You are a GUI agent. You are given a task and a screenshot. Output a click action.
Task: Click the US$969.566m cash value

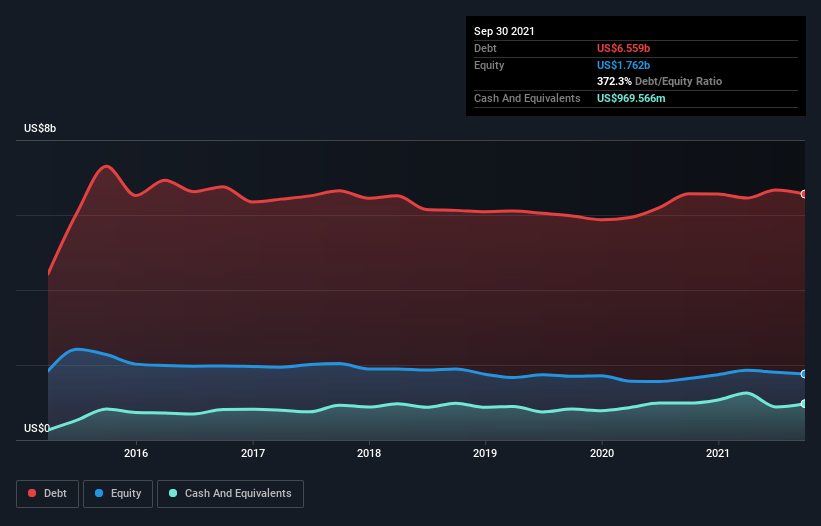[x=631, y=98]
